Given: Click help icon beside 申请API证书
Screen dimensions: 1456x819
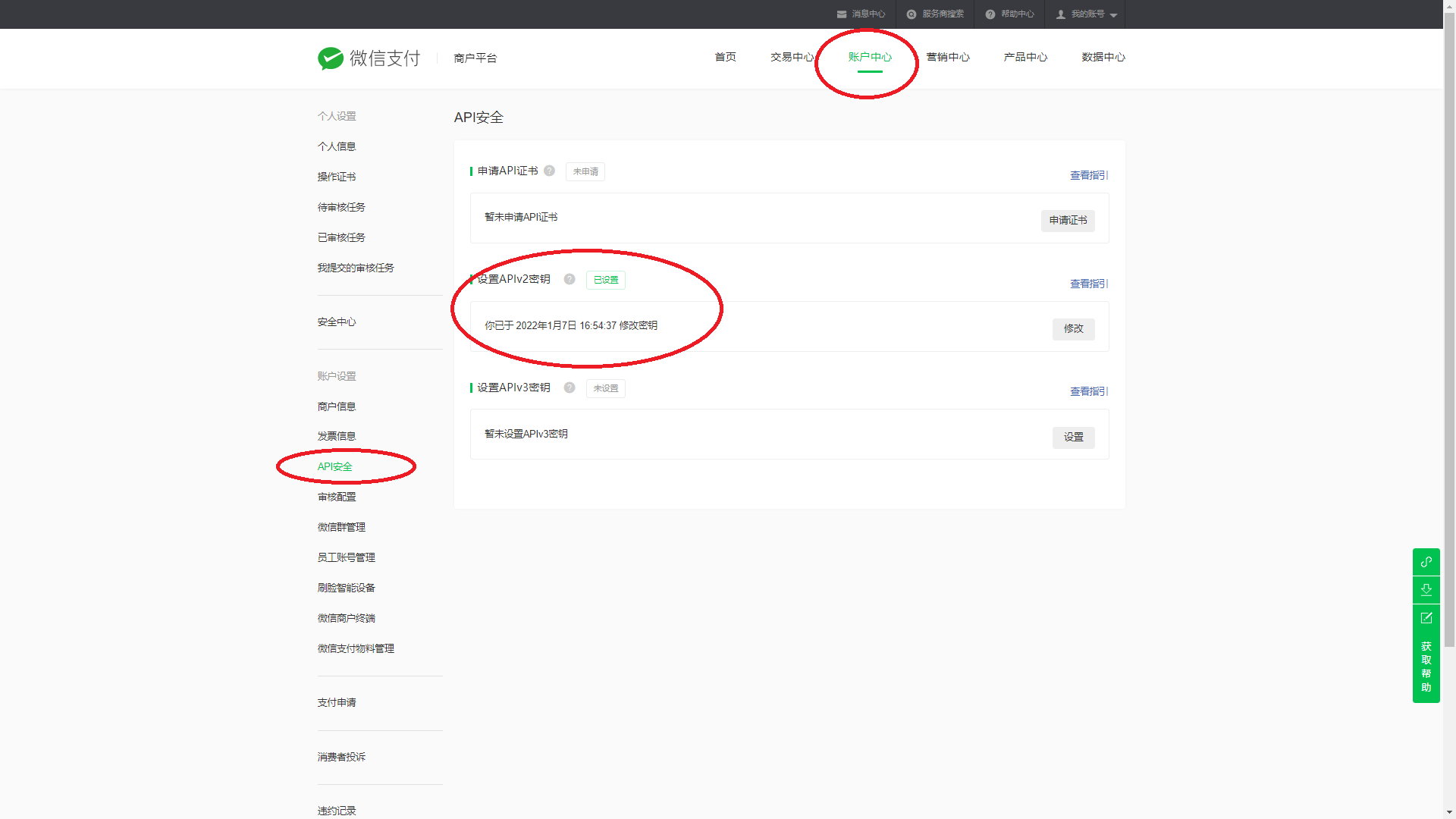Looking at the screenshot, I should point(550,171).
